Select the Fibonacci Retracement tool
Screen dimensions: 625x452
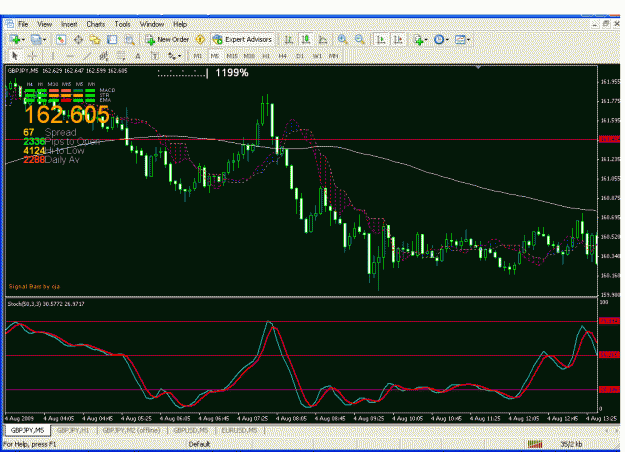121,56
